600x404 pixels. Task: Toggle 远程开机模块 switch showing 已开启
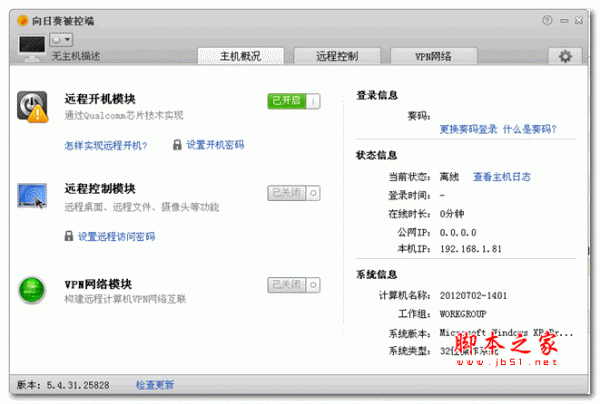(x=294, y=101)
